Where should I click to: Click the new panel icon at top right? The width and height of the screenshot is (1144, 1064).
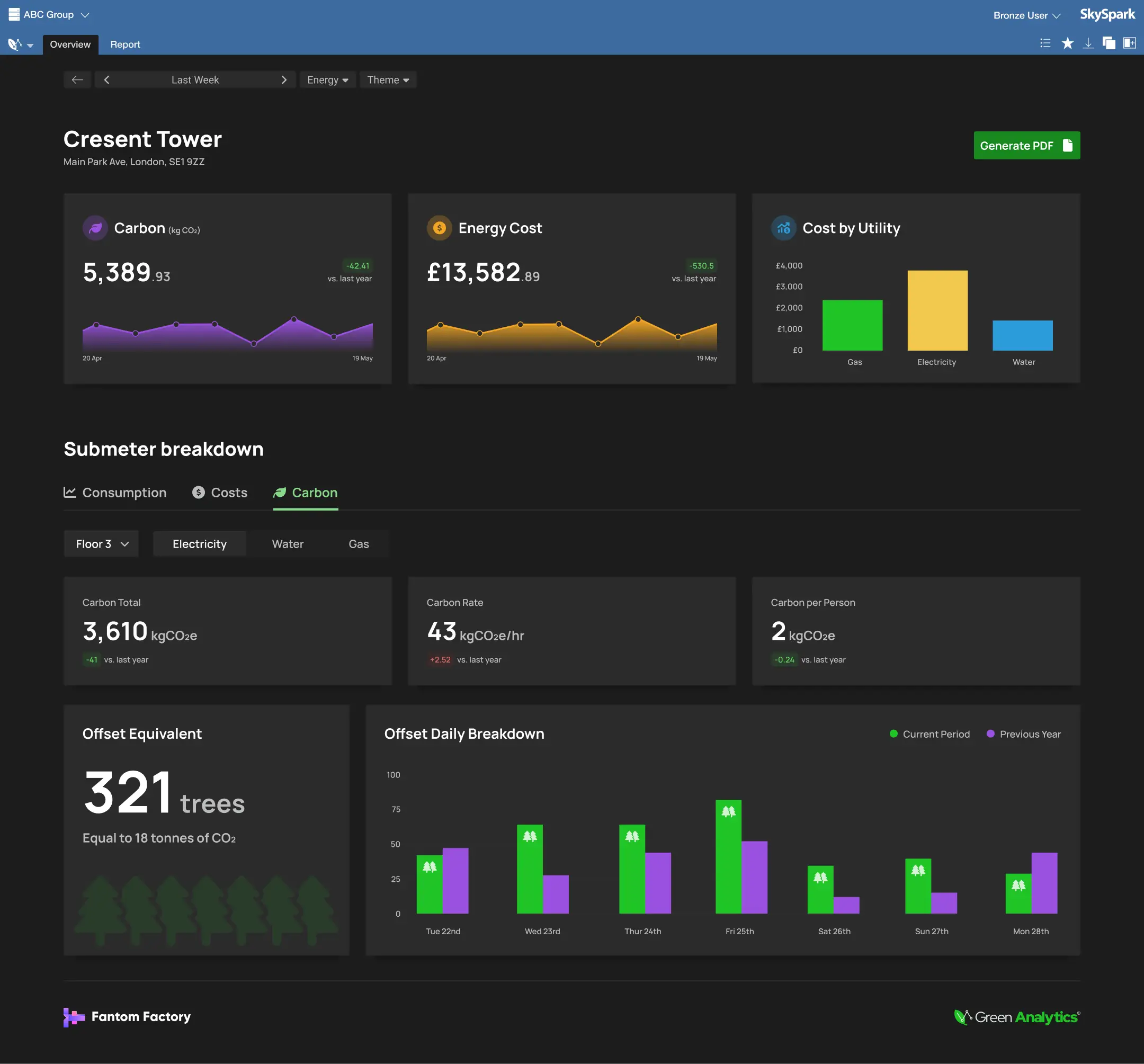point(1130,43)
